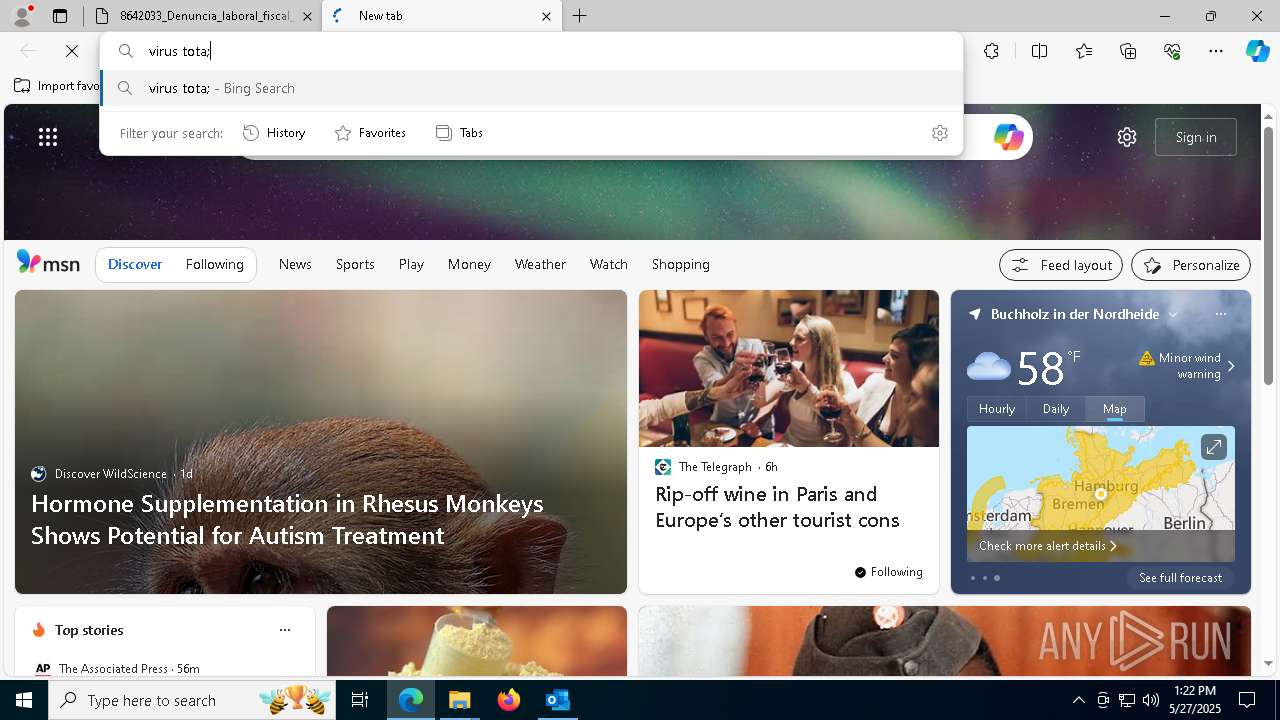The width and height of the screenshot is (1280, 720).
Task: Filter search by Tabs
Action: coord(459,133)
